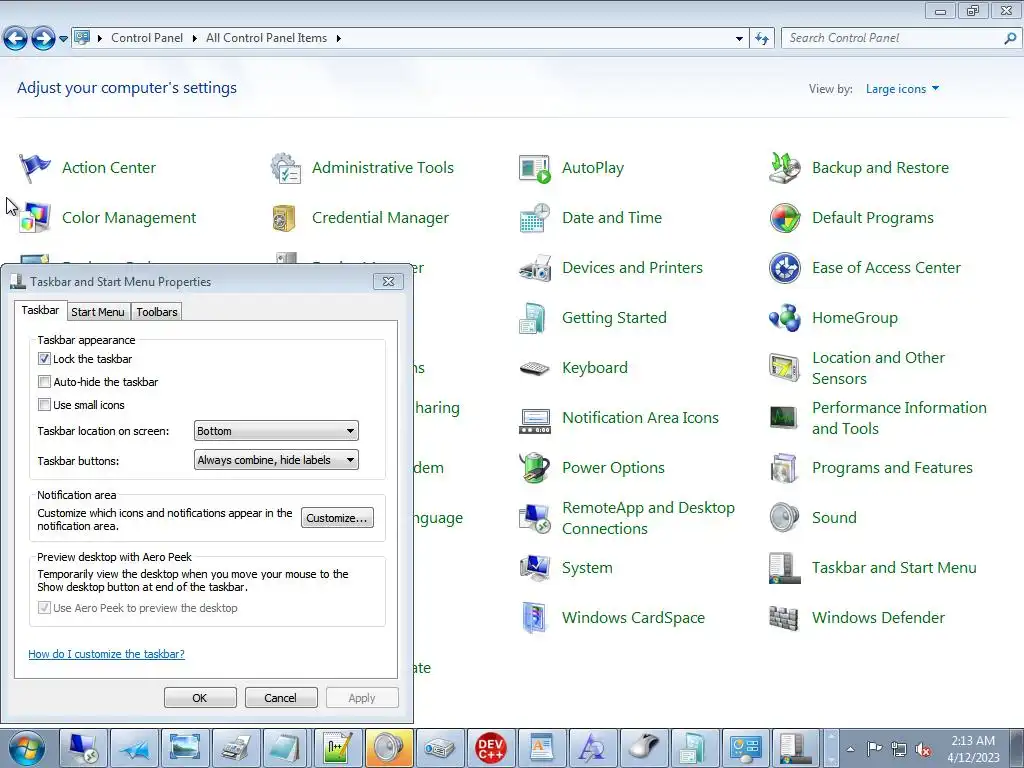Uncheck Lock the taskbar checkbox

coord(44,359)
